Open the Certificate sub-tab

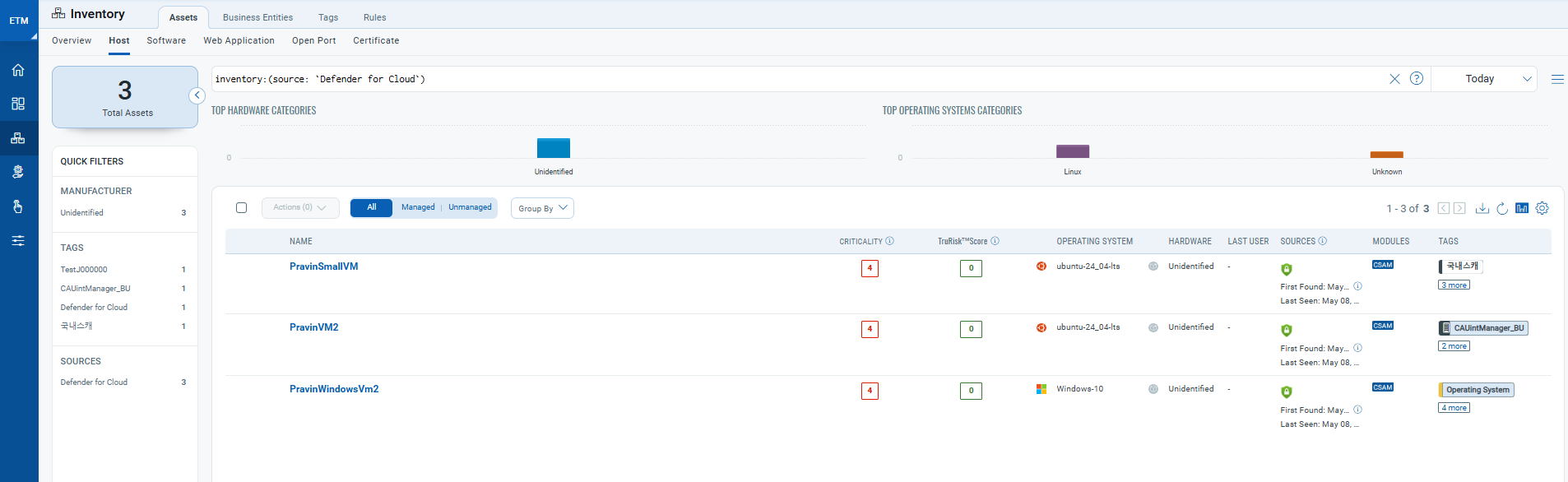tap(376, 40)
